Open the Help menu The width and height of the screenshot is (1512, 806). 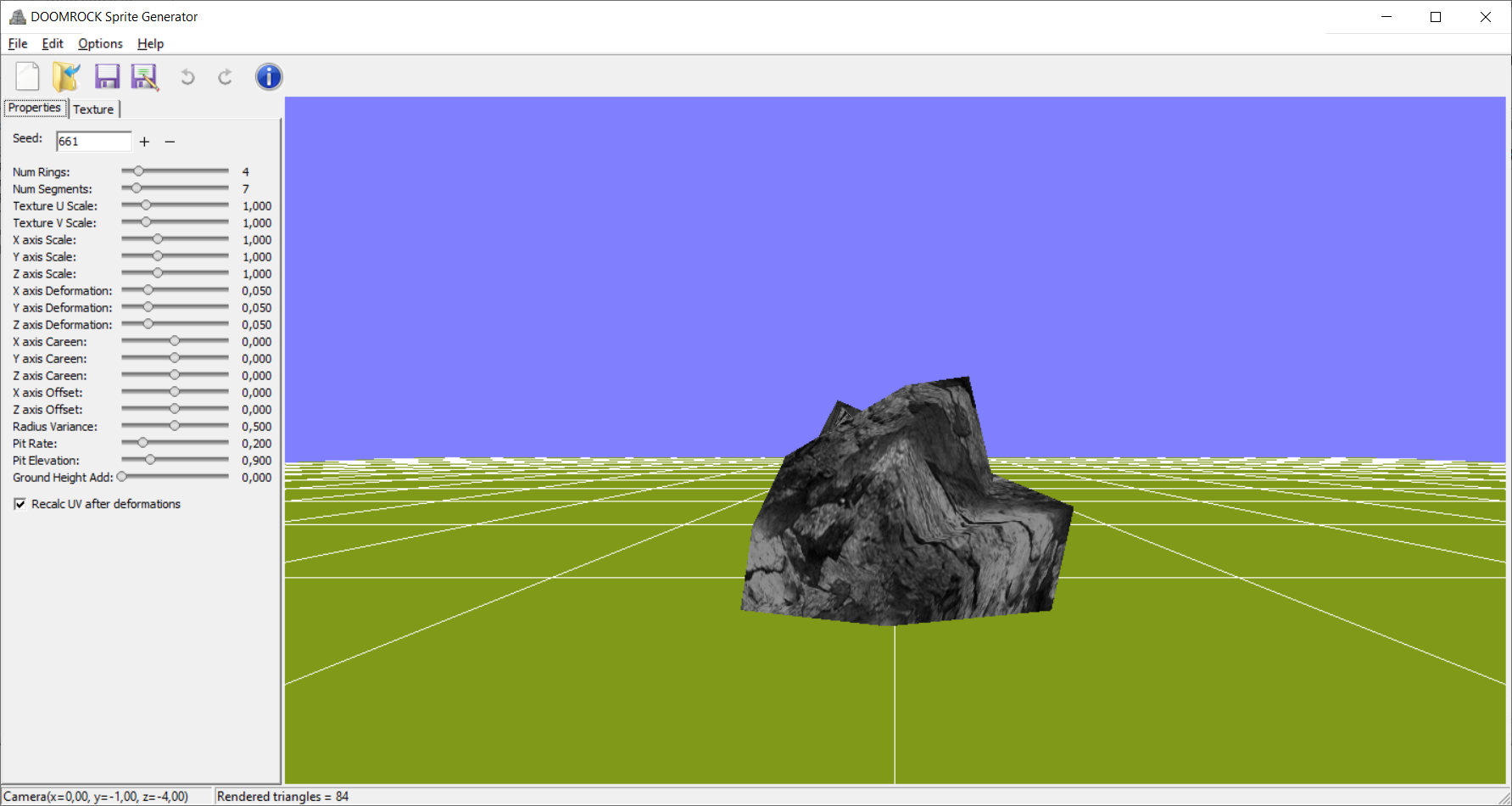coord(150,43)
